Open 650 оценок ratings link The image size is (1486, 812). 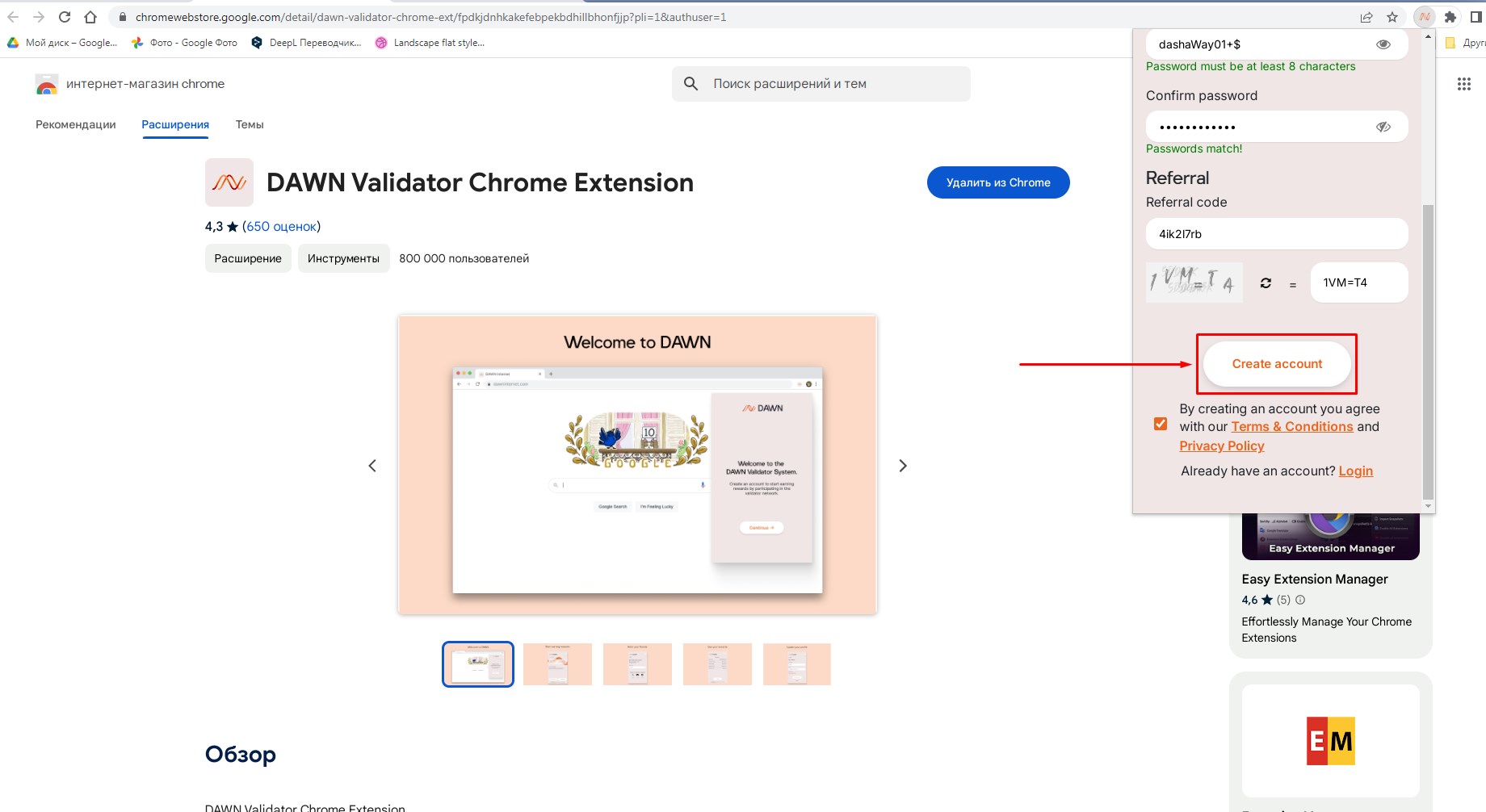coord(281,226)
